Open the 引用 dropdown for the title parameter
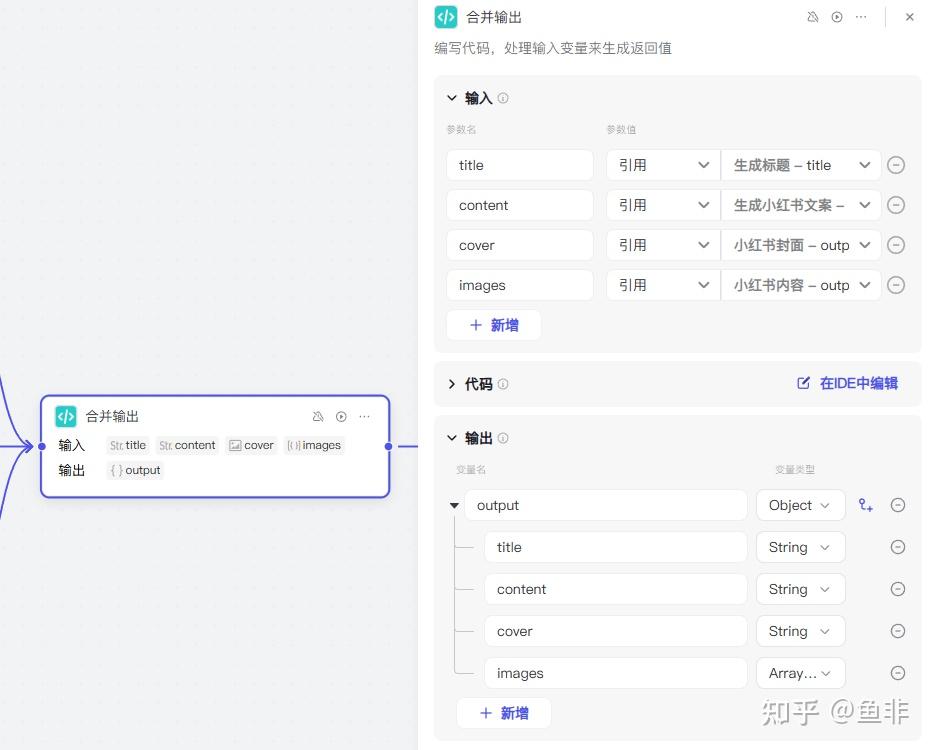933x750 pixels. (662, 165)
